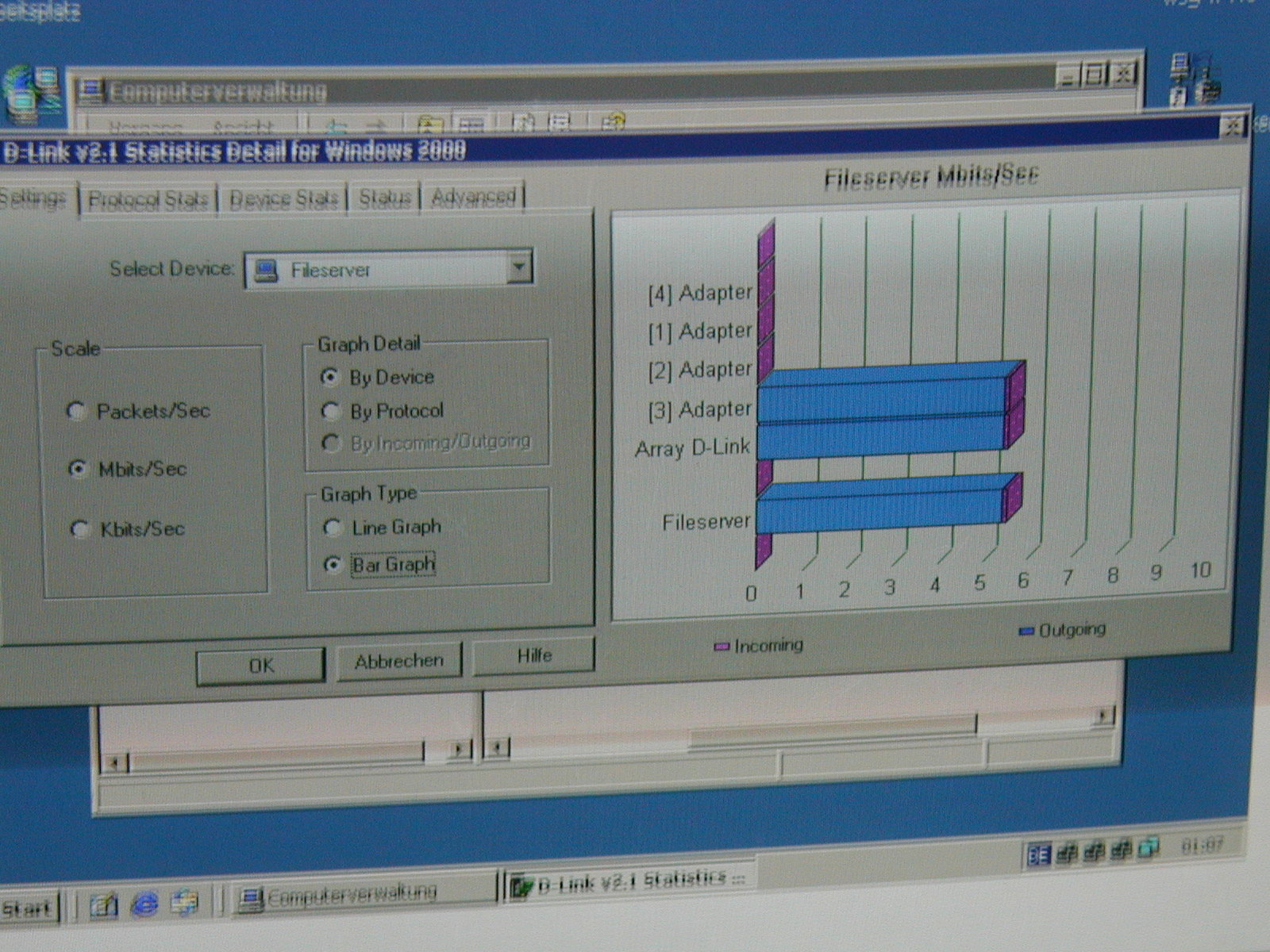Expand the Select Device dropdown arrow
This screenshot has width=1270, height=952.
518,267
